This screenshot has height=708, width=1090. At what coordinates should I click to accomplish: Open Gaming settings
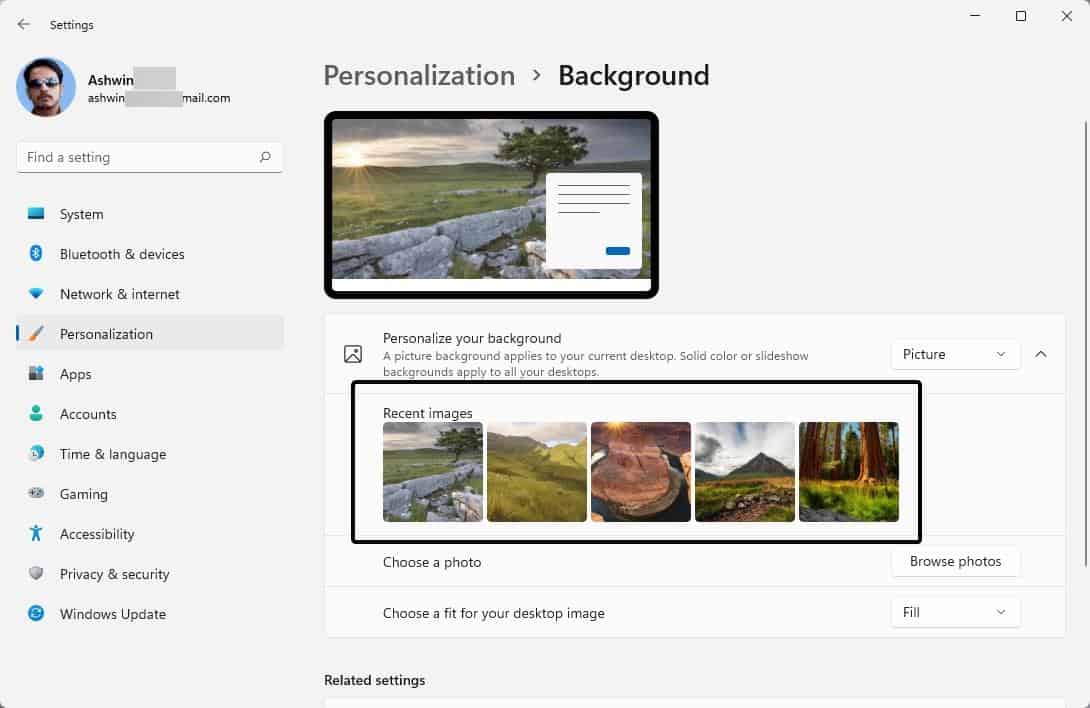click(x=83, y=493)
